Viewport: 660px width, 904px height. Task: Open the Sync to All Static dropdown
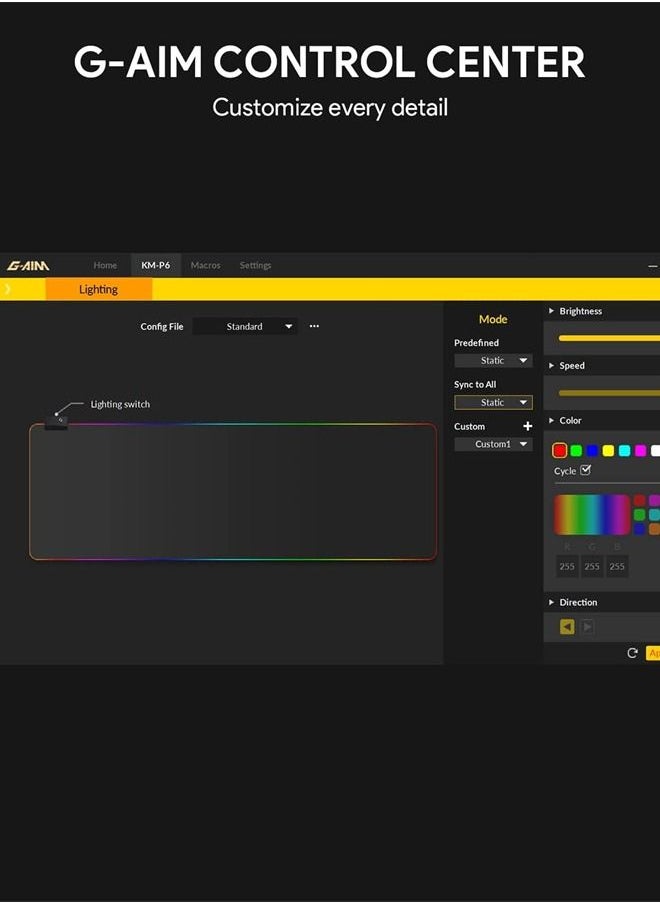tap(493, 402)
